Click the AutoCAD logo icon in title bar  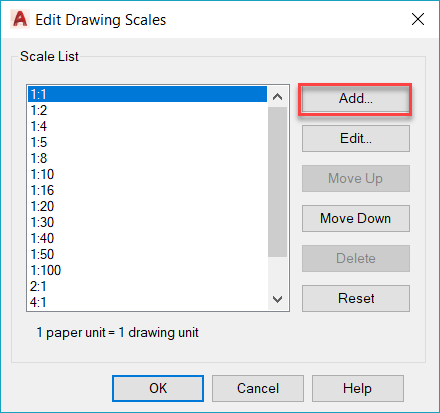click(x=20, y=19)
